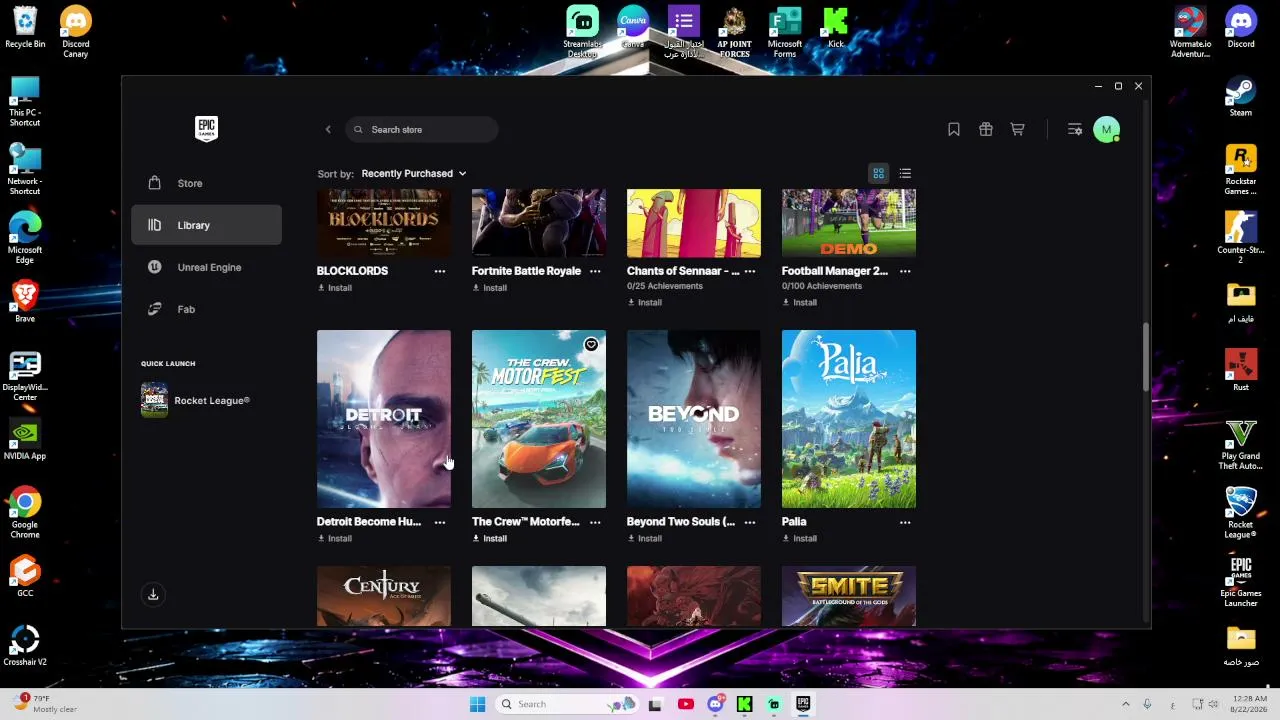The width and height of the screenshot is (1280, 720).
Task: Click the Windows taskbar Search box
Action: point(567,704)
